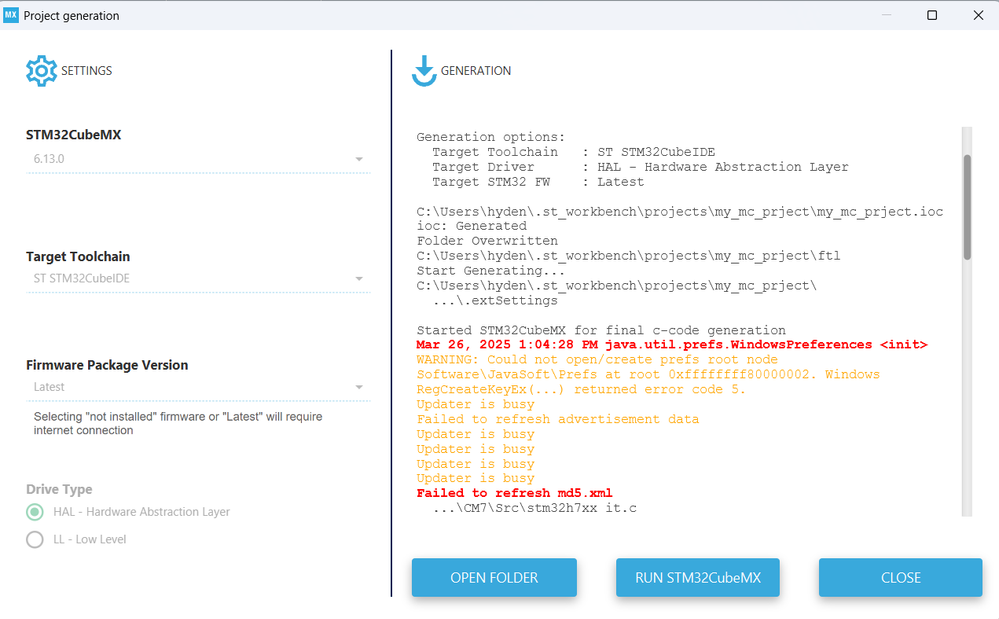Click the my_mc_prject.ioc path line
Screen dimensions: 999x619
point(680,211)
